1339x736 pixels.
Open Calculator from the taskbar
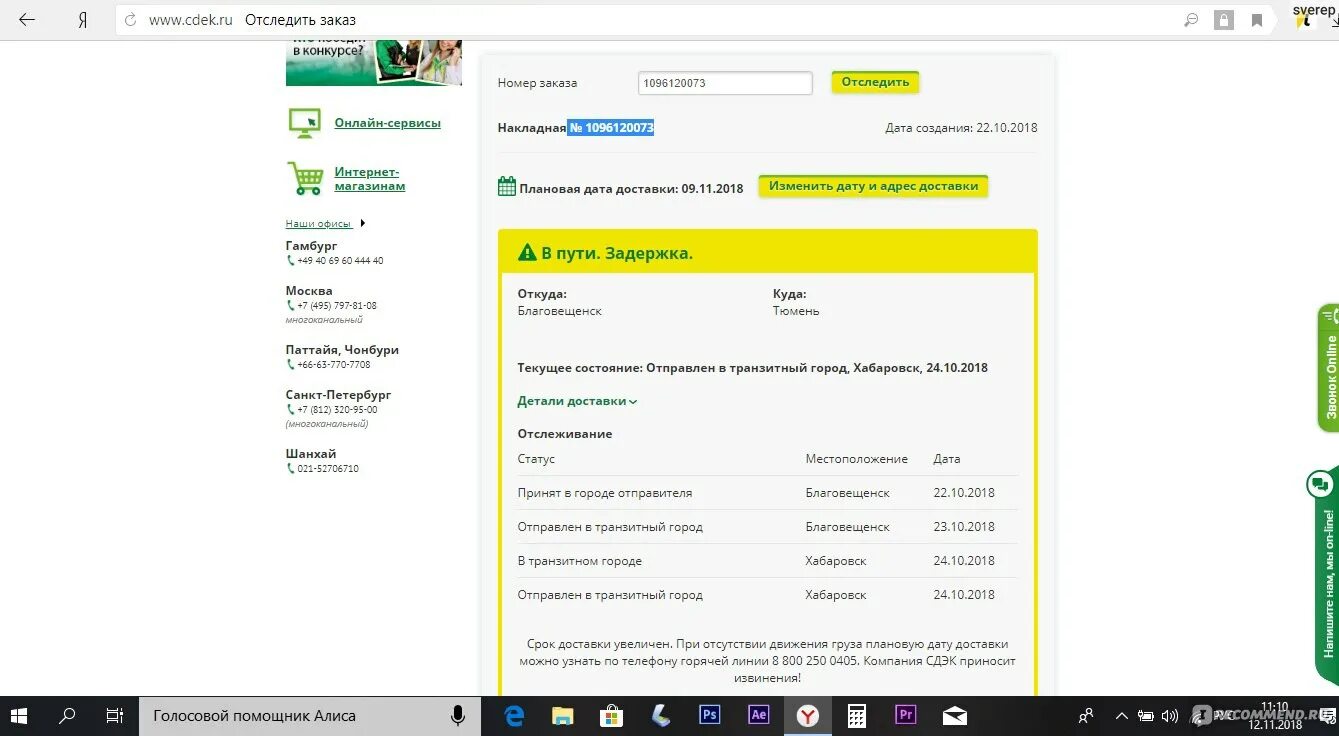[x=856, y=716]
